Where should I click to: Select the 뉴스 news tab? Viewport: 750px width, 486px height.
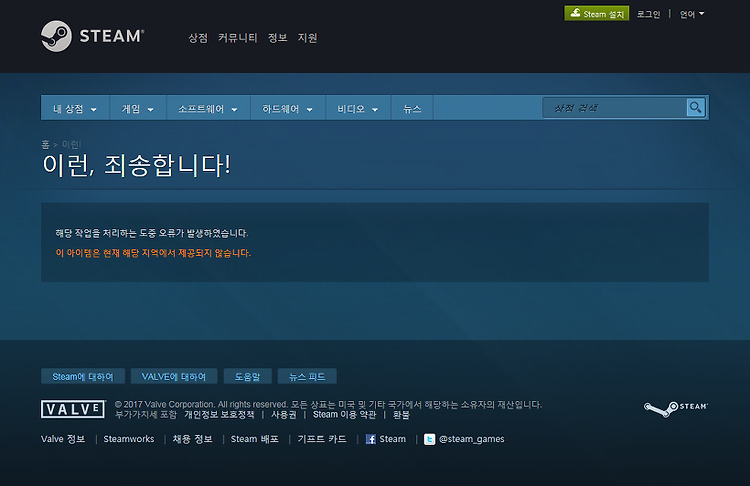(412, 109)
